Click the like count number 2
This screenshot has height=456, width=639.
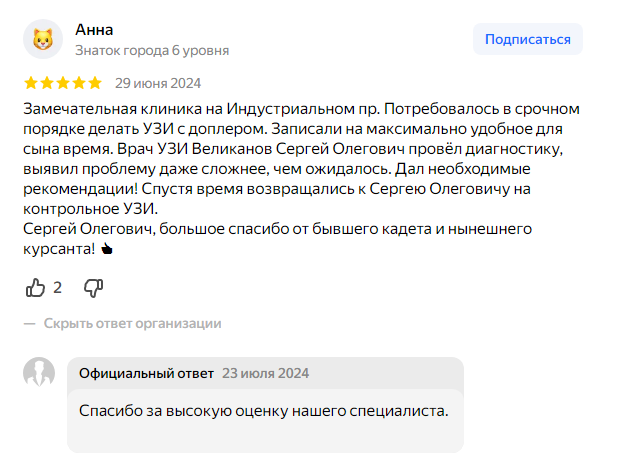[58, 288]
